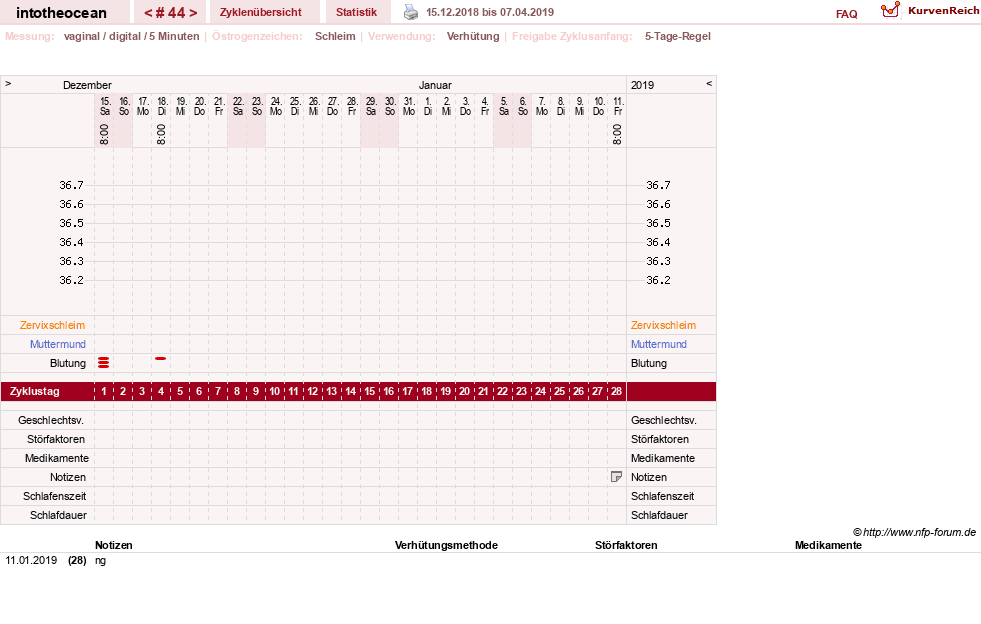Click the cycle number # 44
The height and width of the screenshot is (624, 981).
point(171,13)
